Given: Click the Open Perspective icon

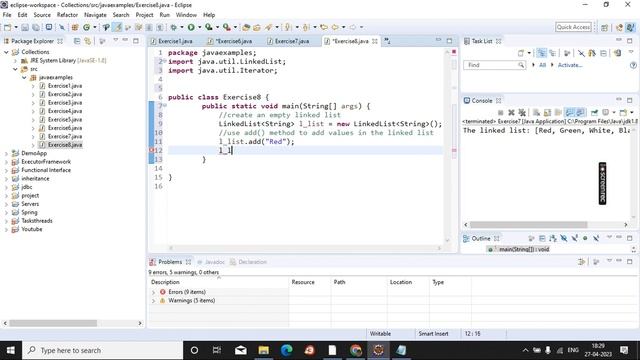Looking at the screenshot, I should pos(604,27).
